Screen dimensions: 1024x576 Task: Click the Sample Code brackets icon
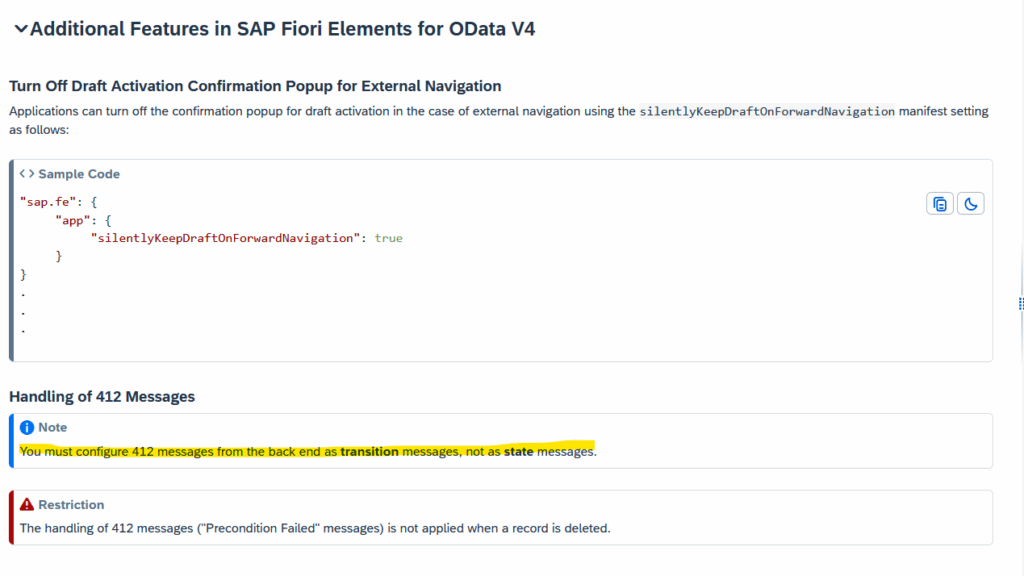[x=27, y=174]
